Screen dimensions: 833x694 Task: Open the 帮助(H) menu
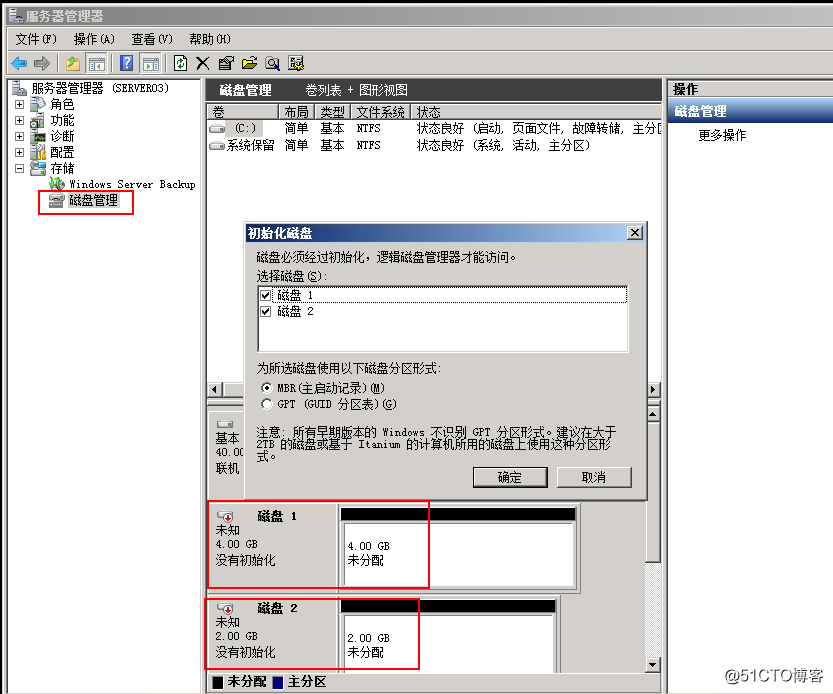pos(210,39)
